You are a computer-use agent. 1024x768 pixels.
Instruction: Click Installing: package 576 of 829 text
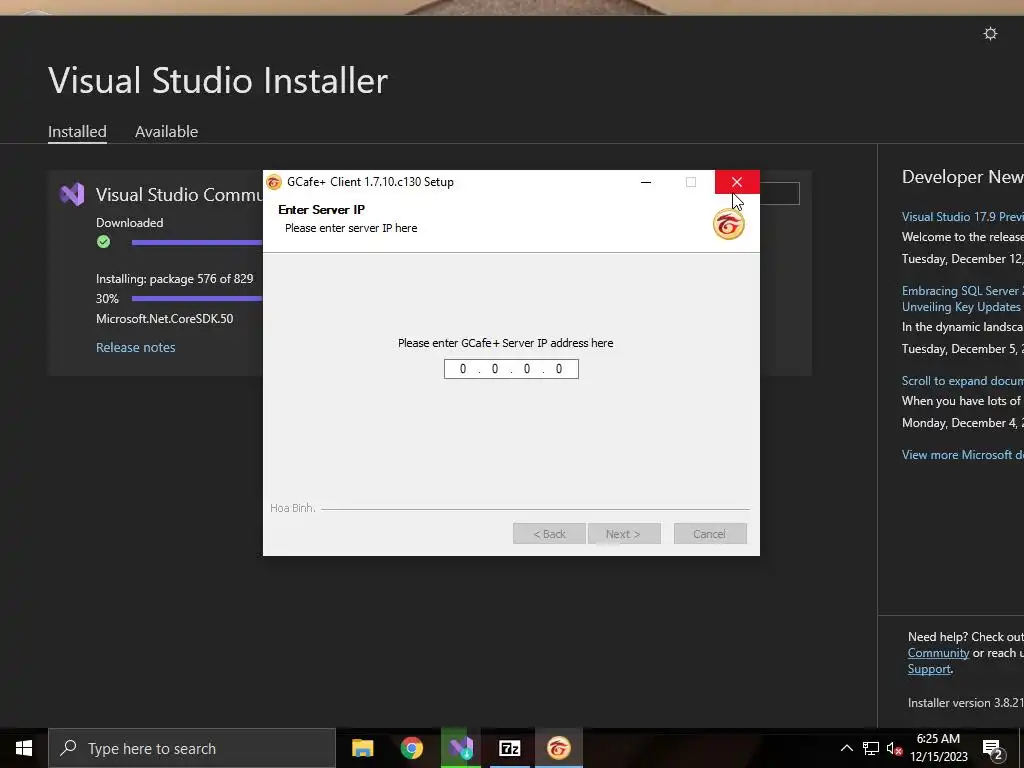tap(174, 279)
